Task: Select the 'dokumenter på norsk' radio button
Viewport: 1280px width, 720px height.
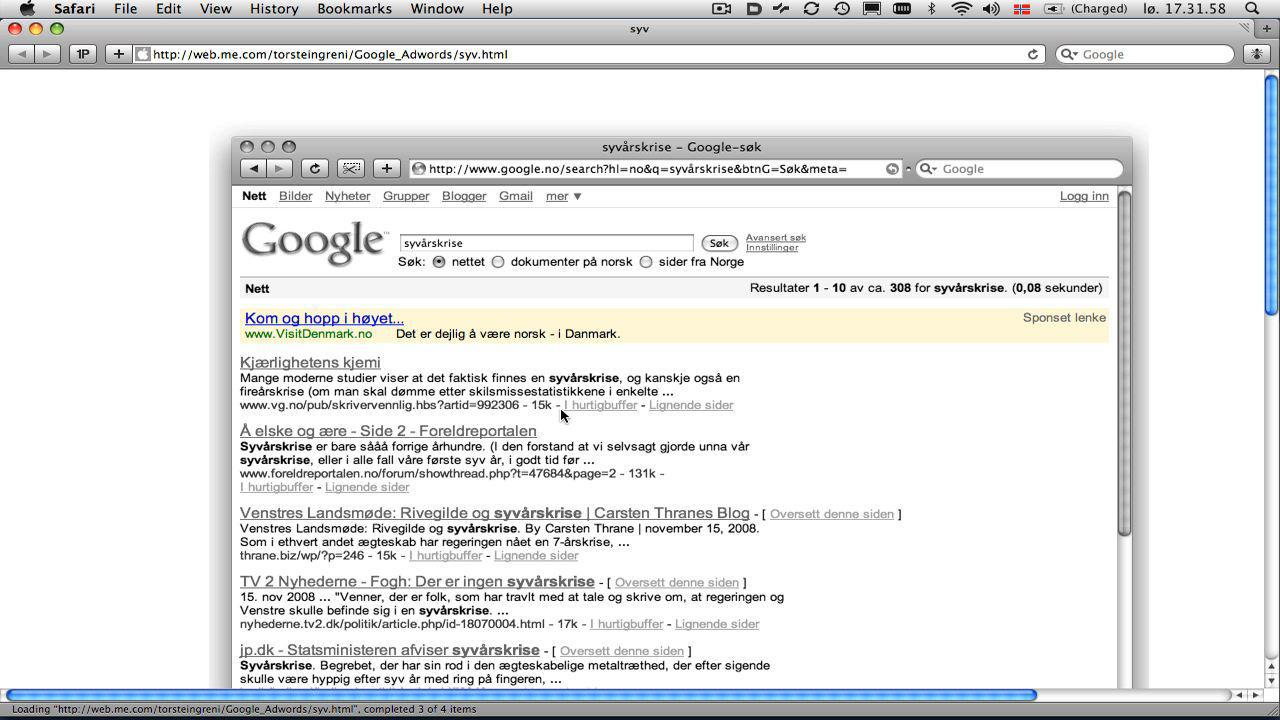Action: click(498, 262)
